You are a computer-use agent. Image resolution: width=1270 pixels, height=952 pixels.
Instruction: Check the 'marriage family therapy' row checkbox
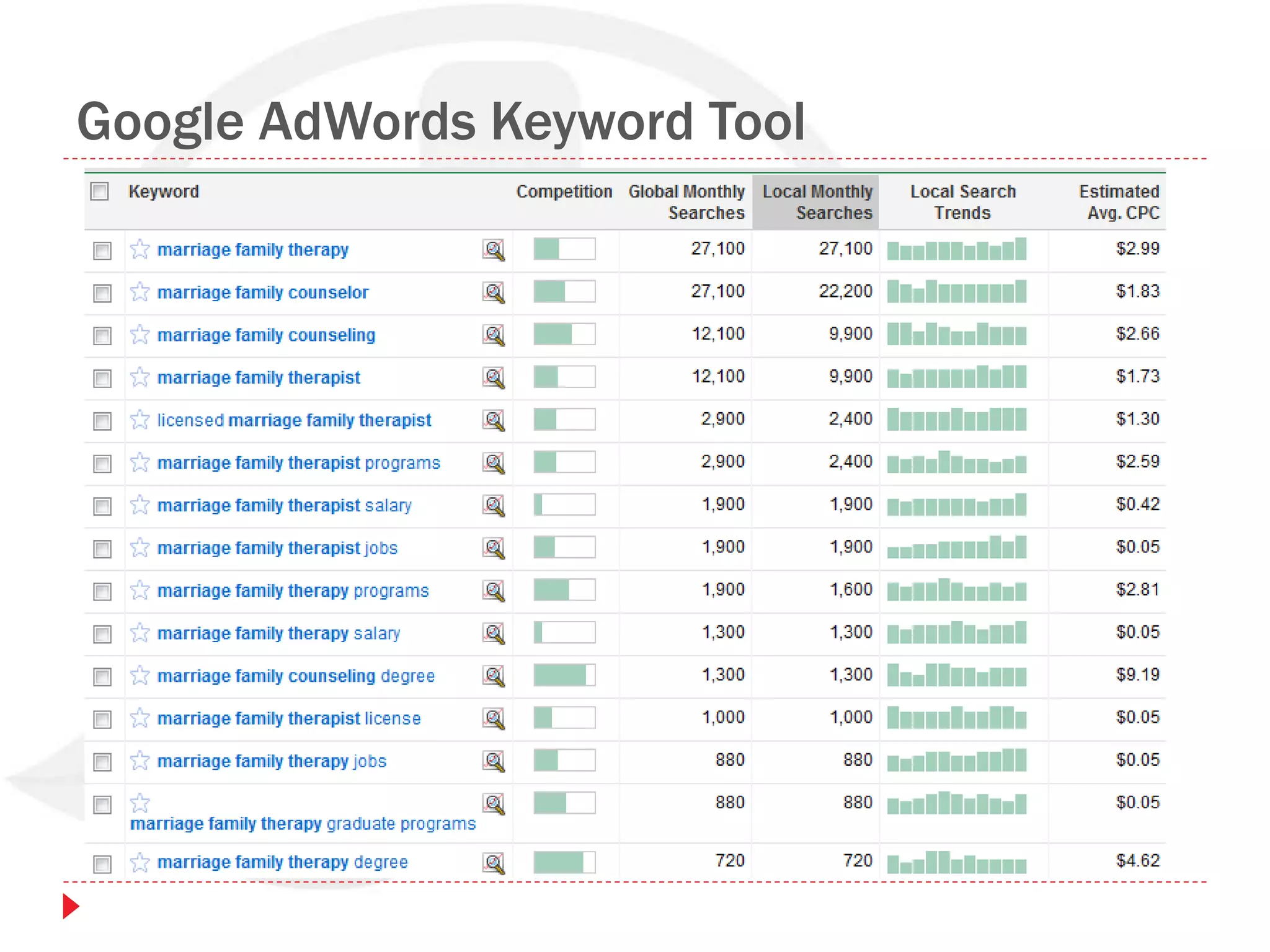(102, 250)
